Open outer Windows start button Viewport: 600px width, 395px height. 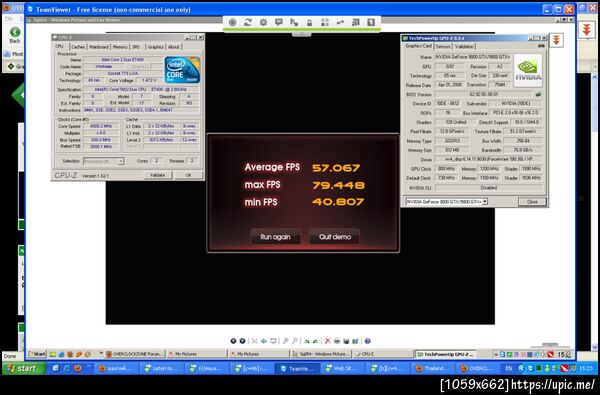24,368
